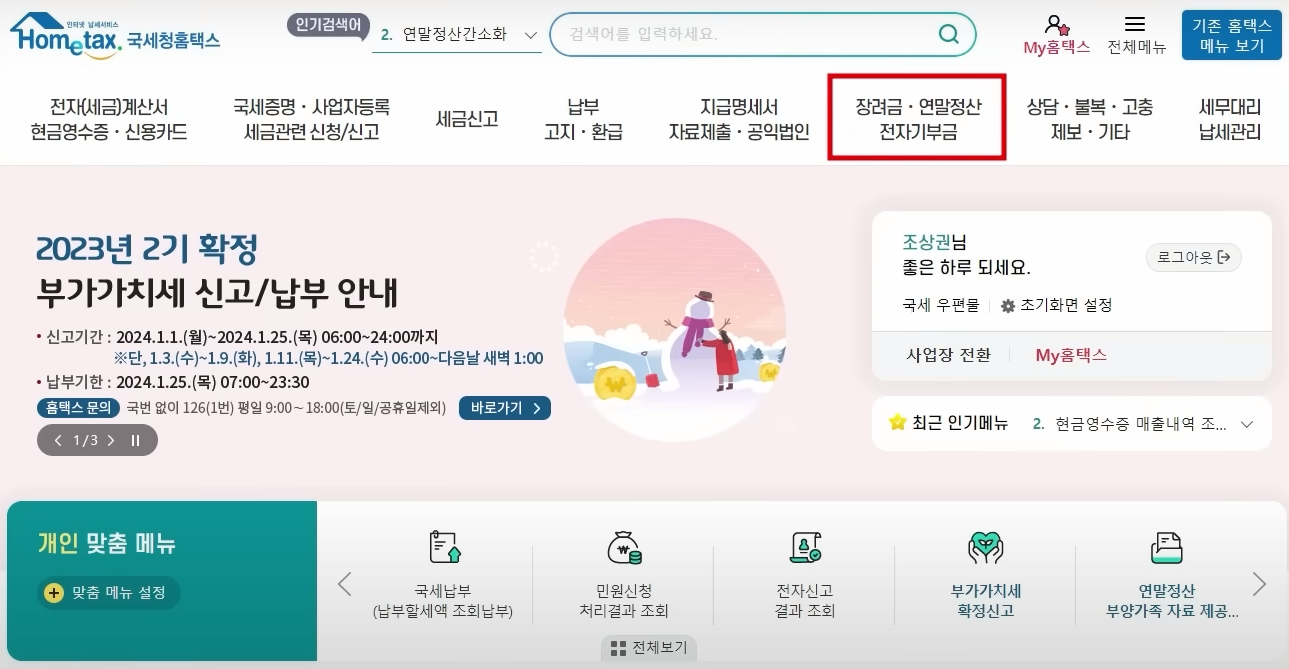Image resolution: width=1289 pixels, height=669 pixels.
Task: Click the 연말정산 부양가족 자료 제공 icon
Action: [1167, 549]
